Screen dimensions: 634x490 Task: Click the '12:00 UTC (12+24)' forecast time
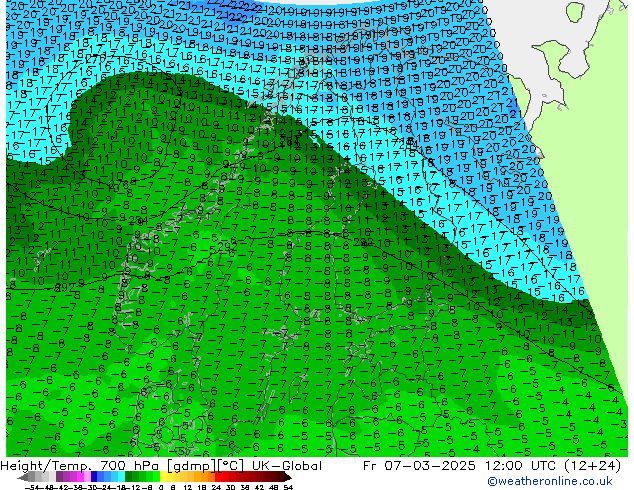pyautogui.click(x=552, y=466)
